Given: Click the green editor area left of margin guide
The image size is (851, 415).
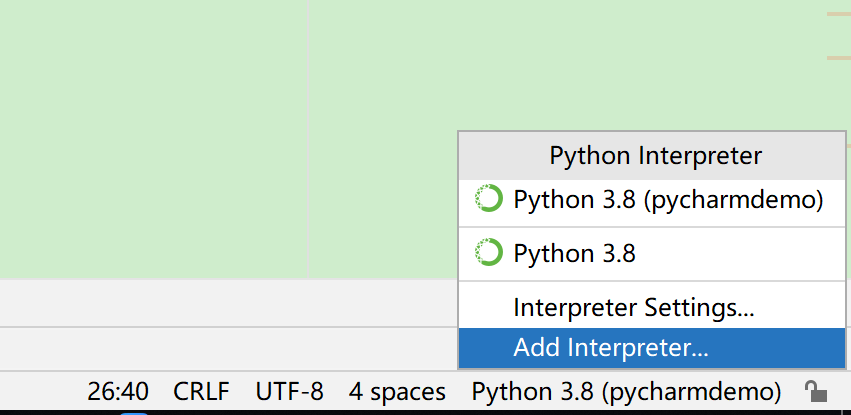Looking at the screenshot, I should 154,139.
